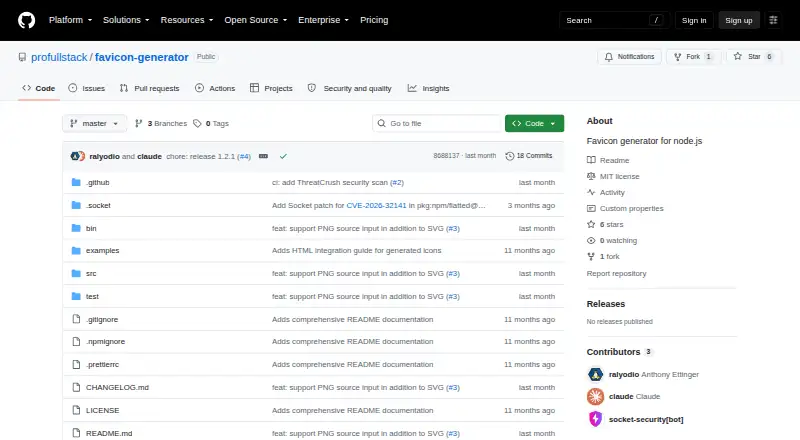Open Security and quality tab
The height and width of the screenshot is (440, 800).
[x=349, y=88]
